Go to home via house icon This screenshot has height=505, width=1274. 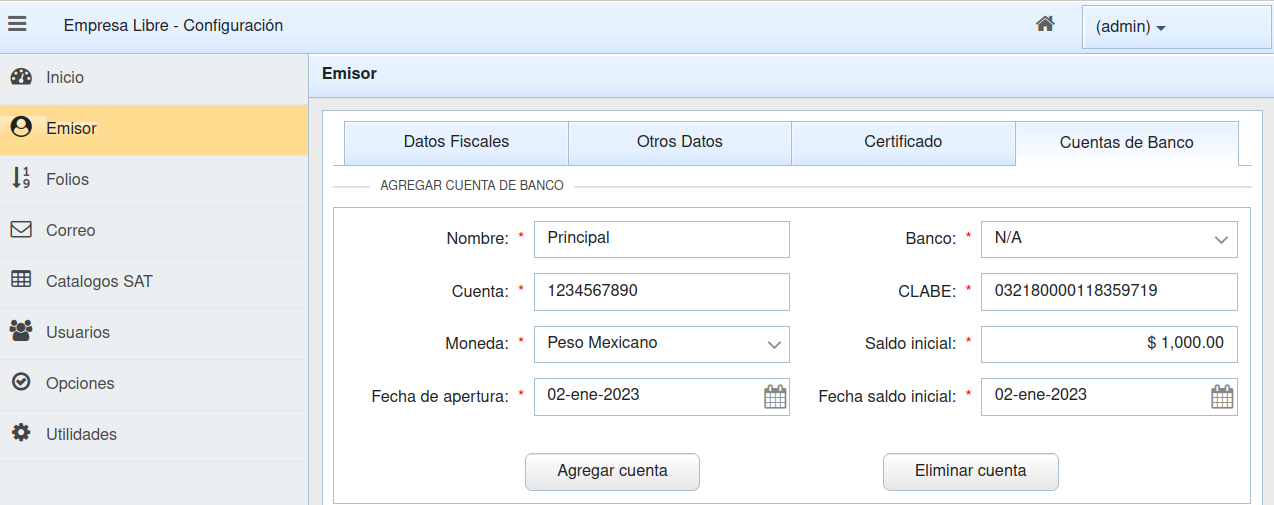click(1045, 24)
